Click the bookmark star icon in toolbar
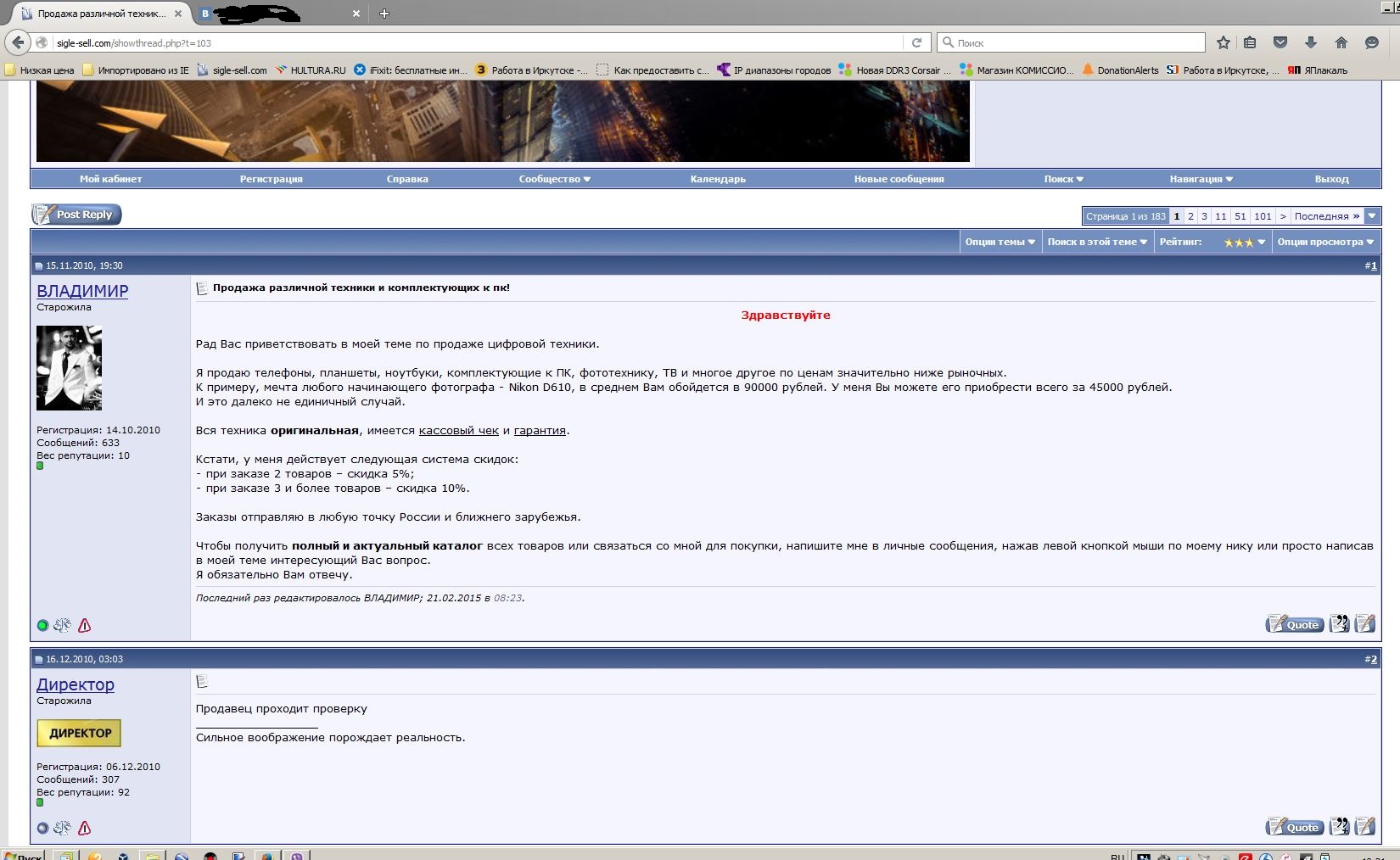The image size is (1400, 860). tap(1223, 42)
